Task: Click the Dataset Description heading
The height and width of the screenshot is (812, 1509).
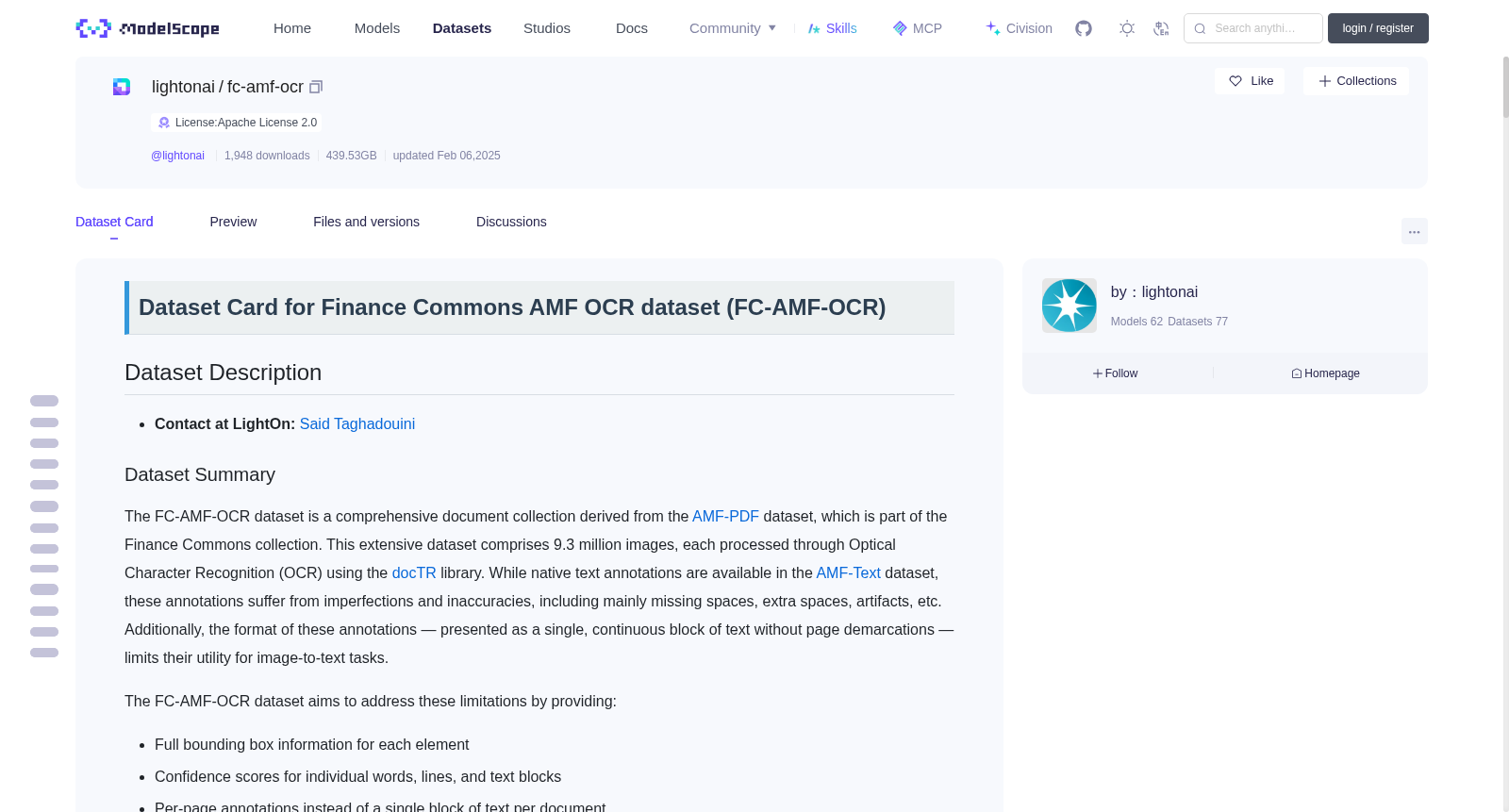Action: 223,373
